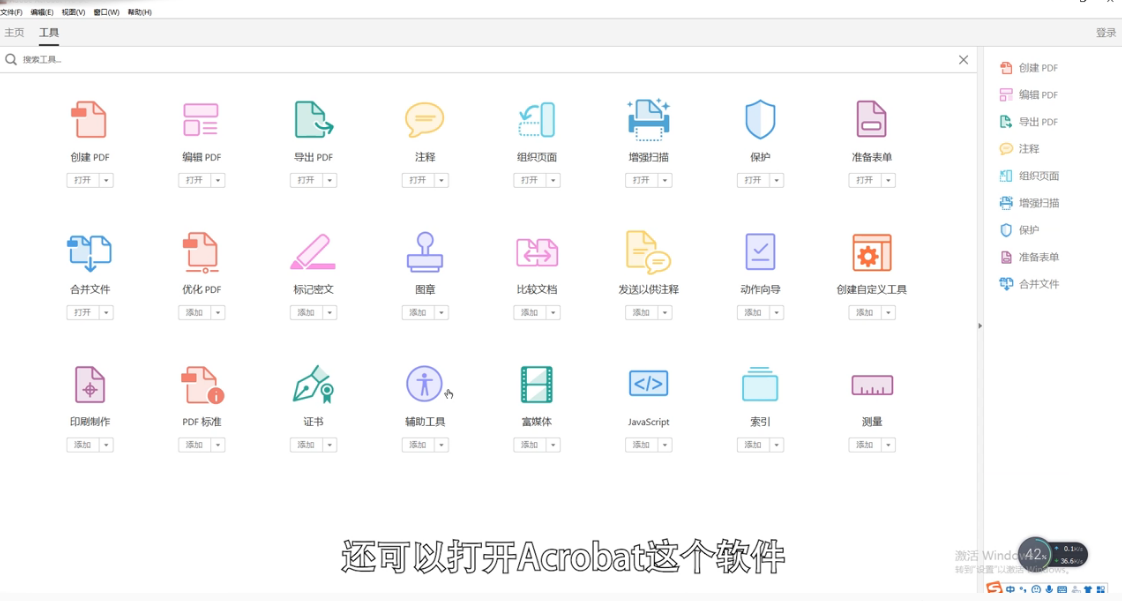Screen dimensions: 1122x601
Task: Open dropdown arrow under 优化 PDF
Action: [x=218, y=313]
